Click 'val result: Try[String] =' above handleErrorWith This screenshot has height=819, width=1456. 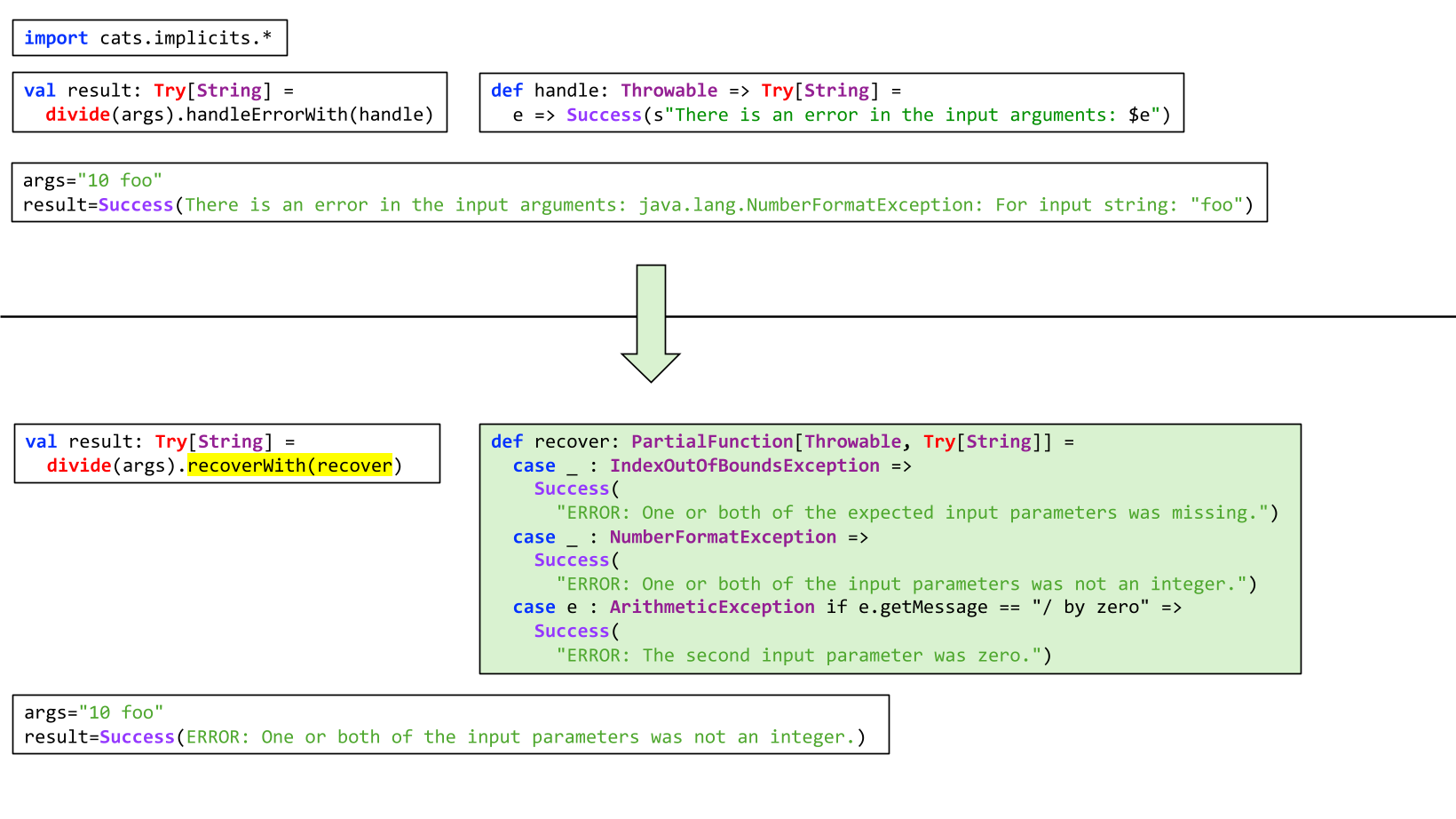[x=159, y=91]
